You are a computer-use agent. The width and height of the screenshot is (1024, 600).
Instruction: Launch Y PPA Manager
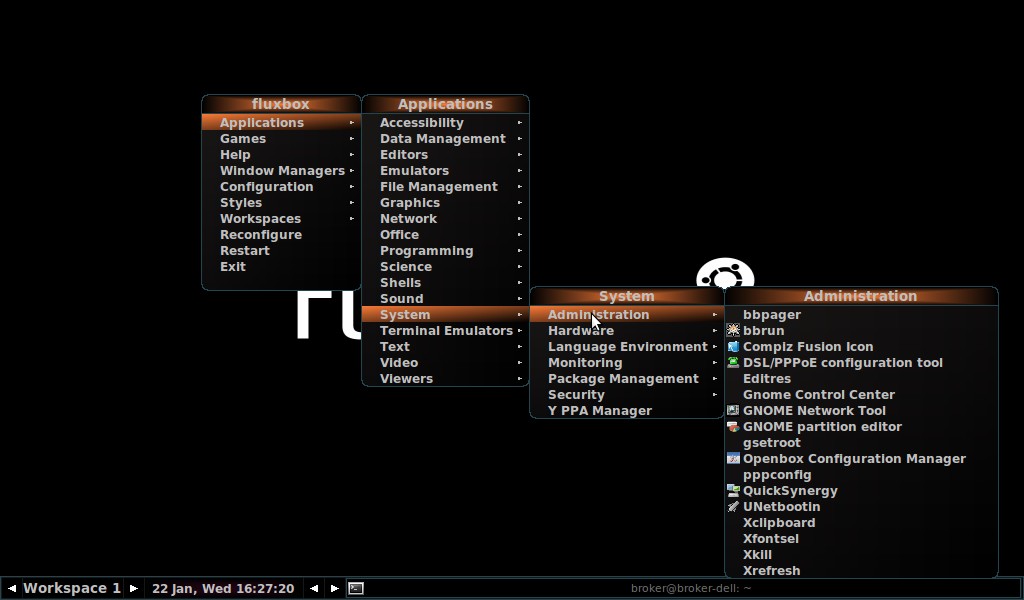tap(627, 411)
